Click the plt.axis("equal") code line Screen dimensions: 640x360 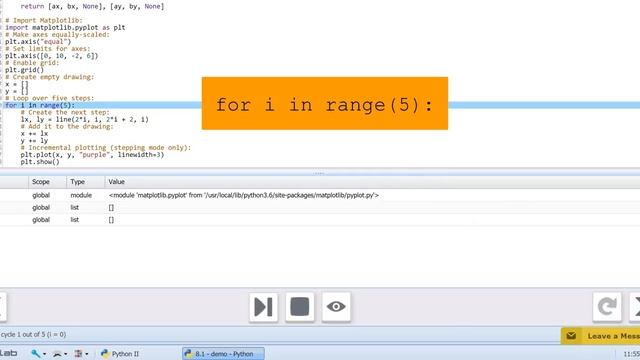pyautogui.click(x=38, y=42)
